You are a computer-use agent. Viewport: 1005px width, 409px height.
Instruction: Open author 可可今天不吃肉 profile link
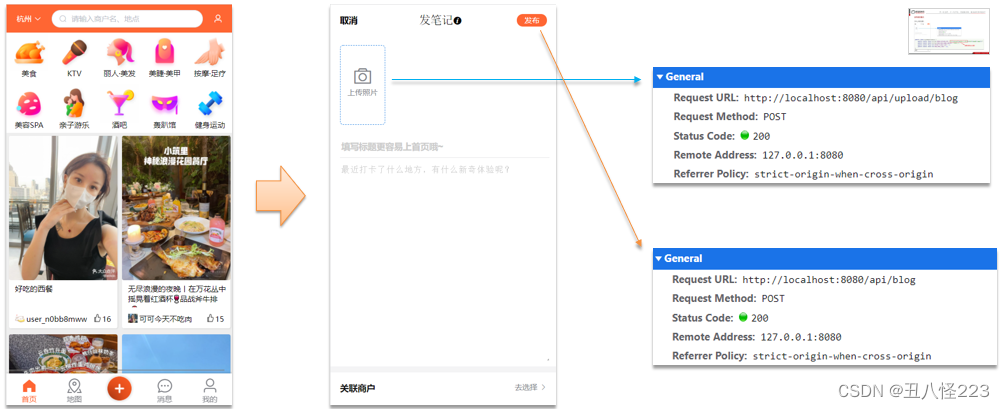[x=160, y=319]
